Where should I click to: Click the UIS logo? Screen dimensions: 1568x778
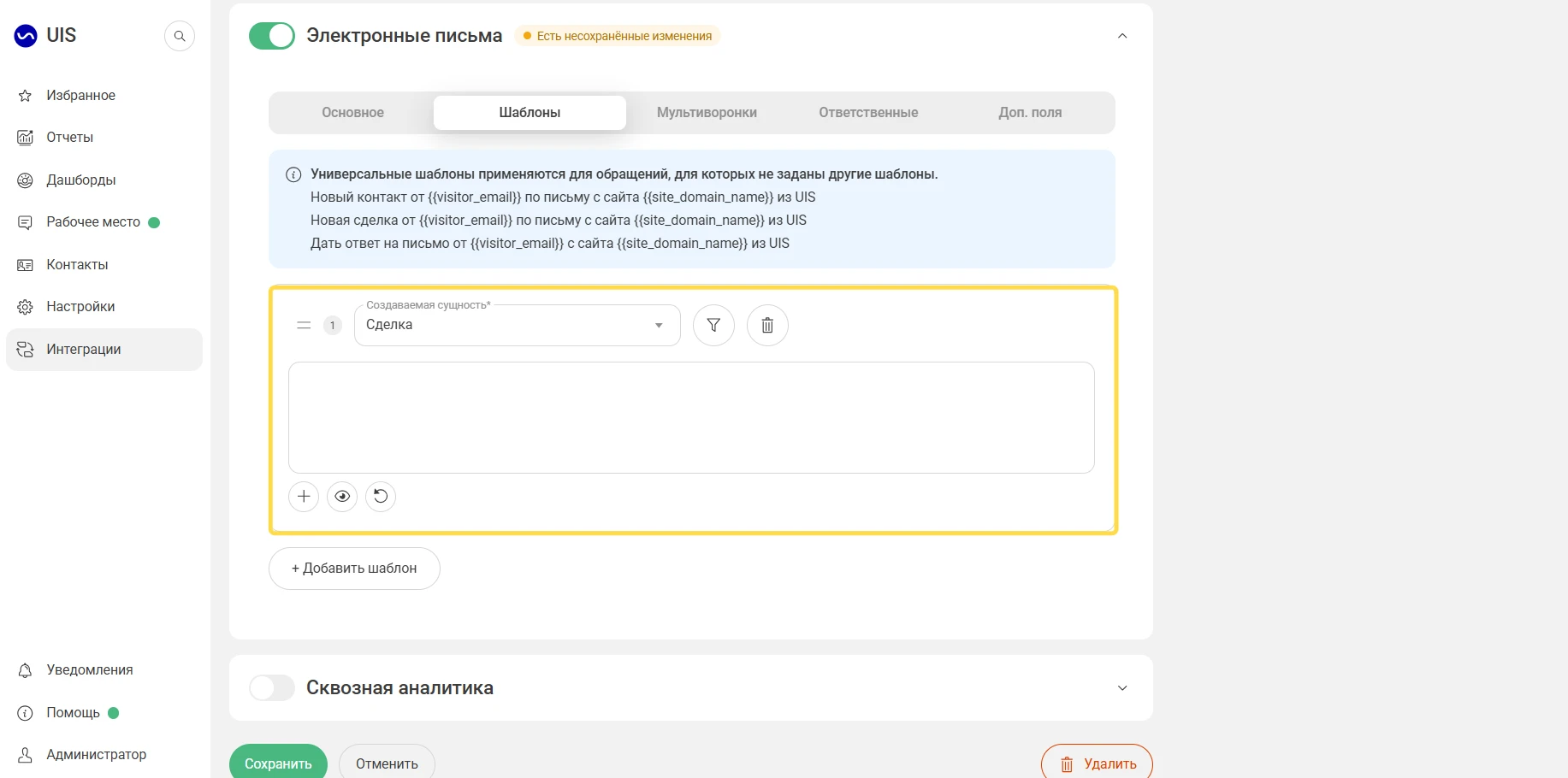click(45, 35)
